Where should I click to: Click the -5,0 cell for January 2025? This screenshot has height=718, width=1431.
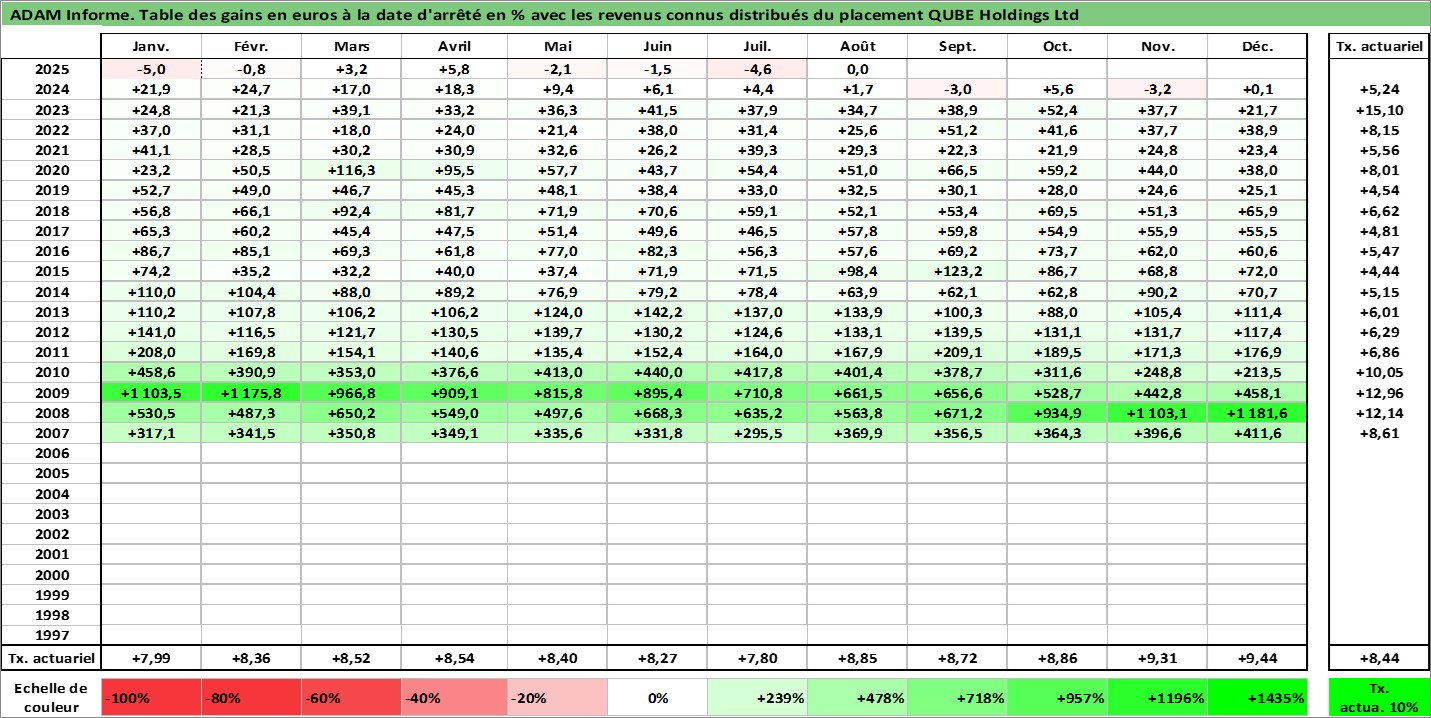click(x=152, y=69)
